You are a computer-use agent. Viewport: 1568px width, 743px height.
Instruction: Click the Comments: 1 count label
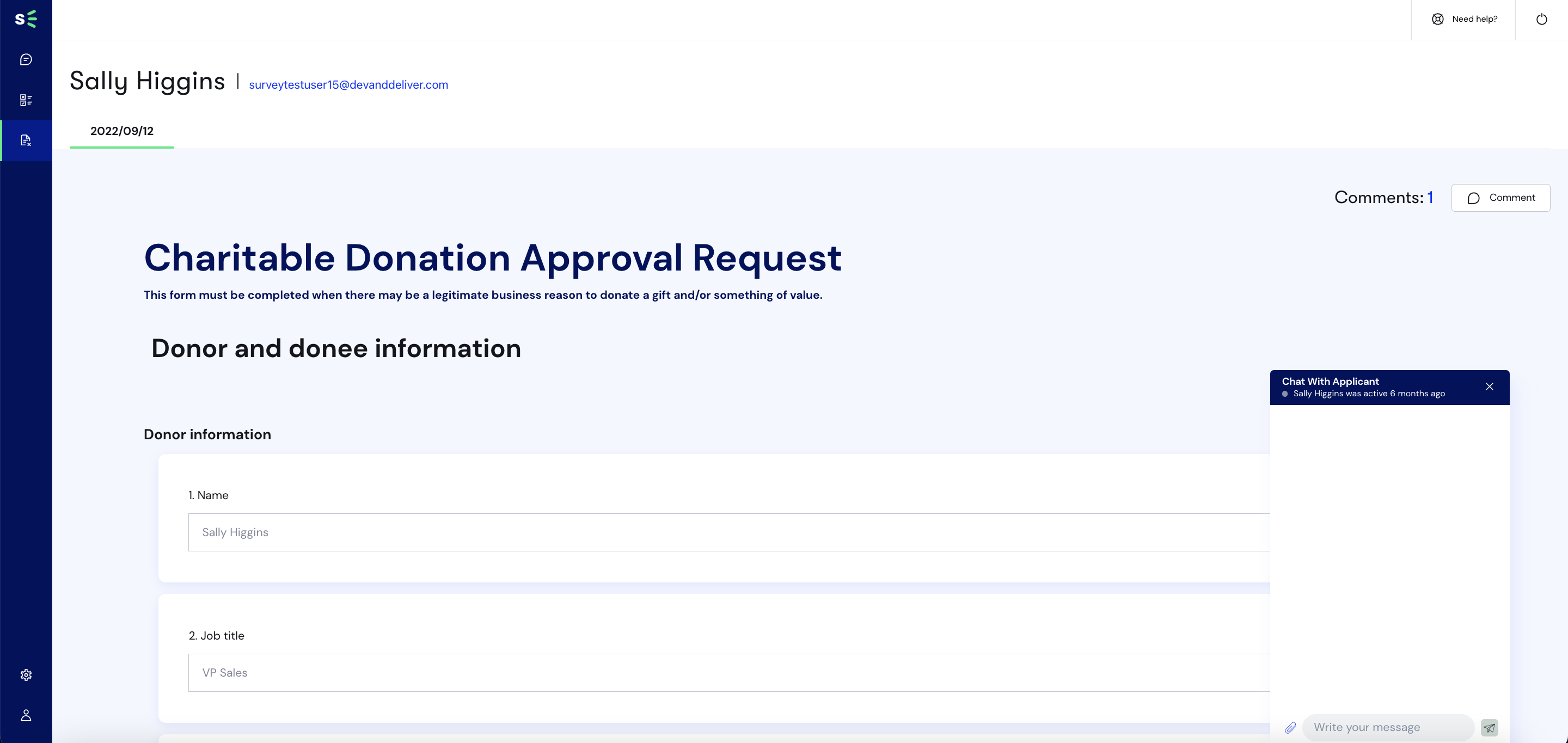1384,198
